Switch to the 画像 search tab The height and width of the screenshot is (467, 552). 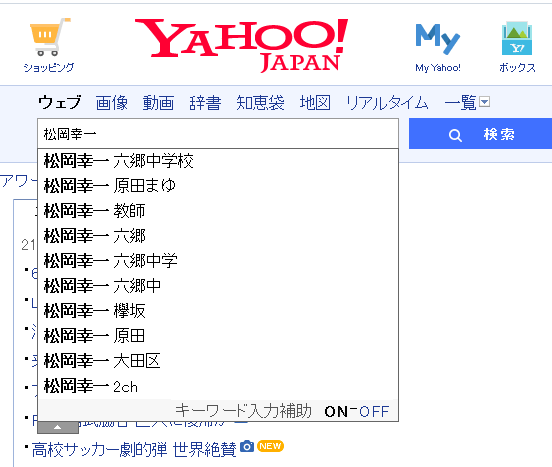pyautogui.click(x=112, y=103)
